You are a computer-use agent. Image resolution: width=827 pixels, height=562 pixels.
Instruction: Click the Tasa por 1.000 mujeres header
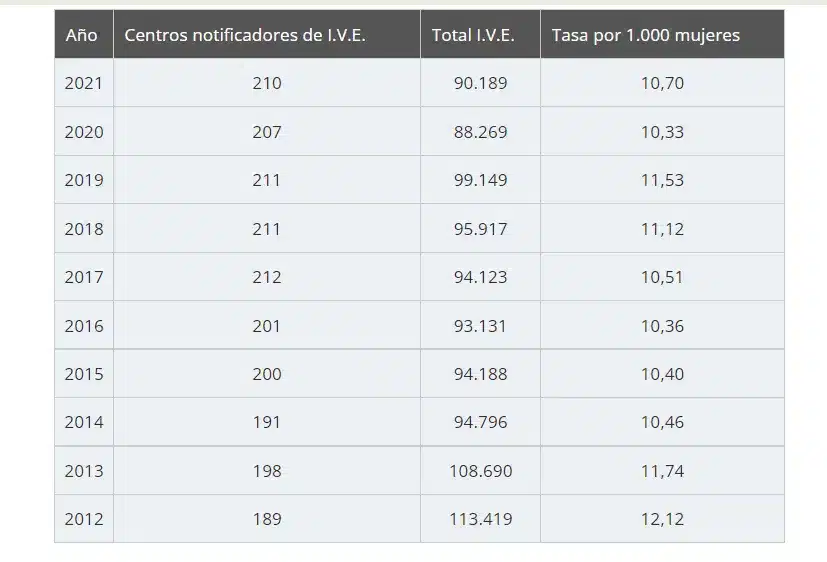[x=646, y=35]
